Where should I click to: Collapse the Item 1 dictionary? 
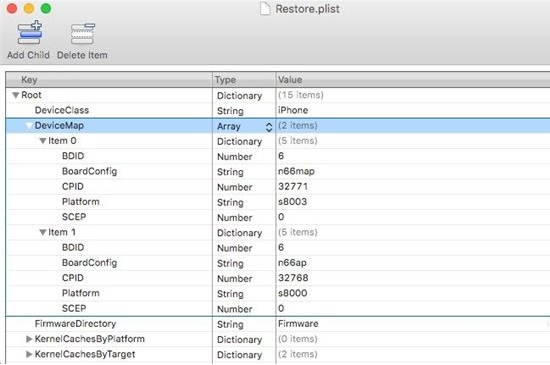(x=43, y=232)
